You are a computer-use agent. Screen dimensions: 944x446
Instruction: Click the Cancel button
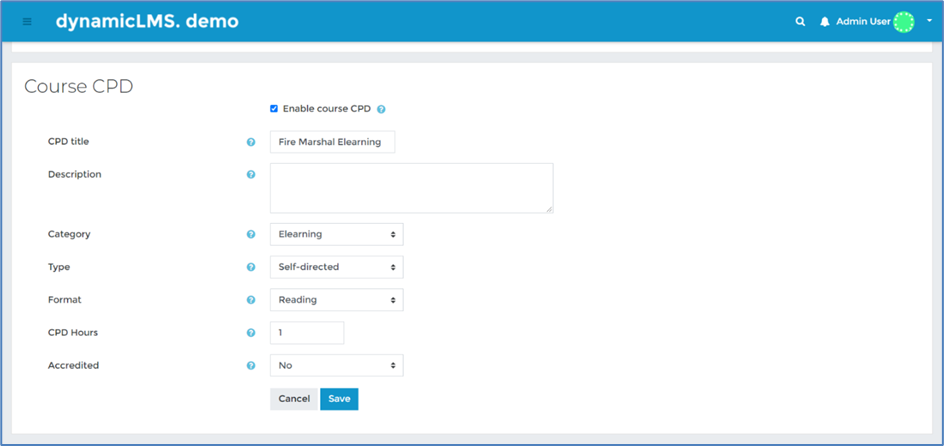point(294,399)
